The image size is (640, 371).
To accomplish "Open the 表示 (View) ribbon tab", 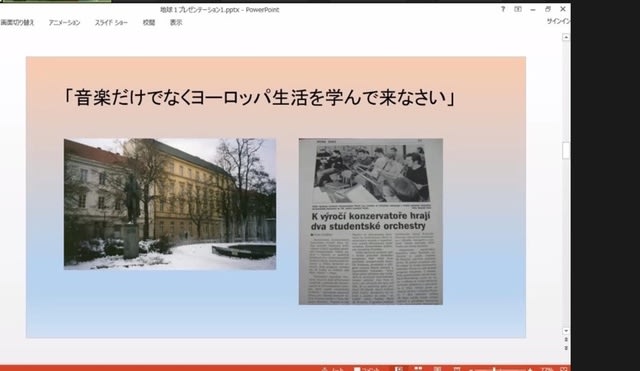I will tap(176, 22).
